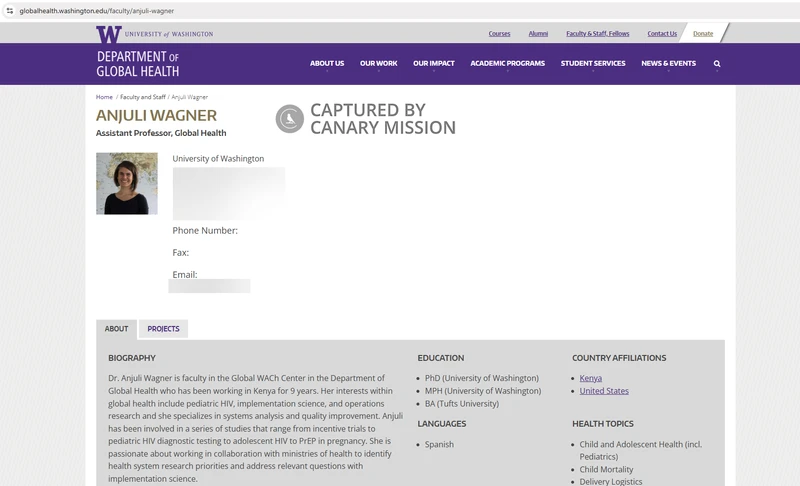Open the Courses link
This screenshot has height=486, width=800.
tap(499, 34)
